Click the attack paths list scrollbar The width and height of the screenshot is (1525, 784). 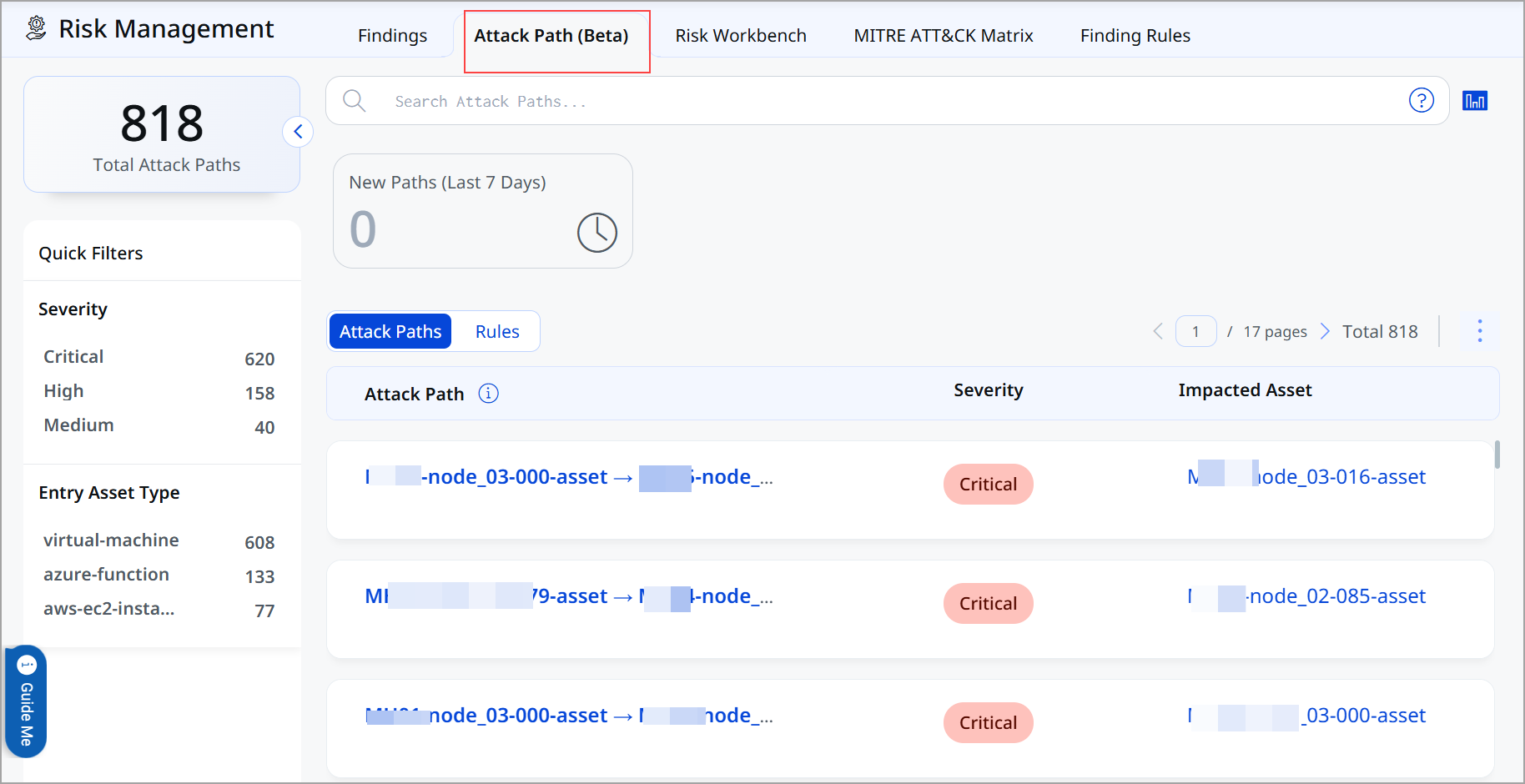pyautogui.click(x=1497, y=455)
